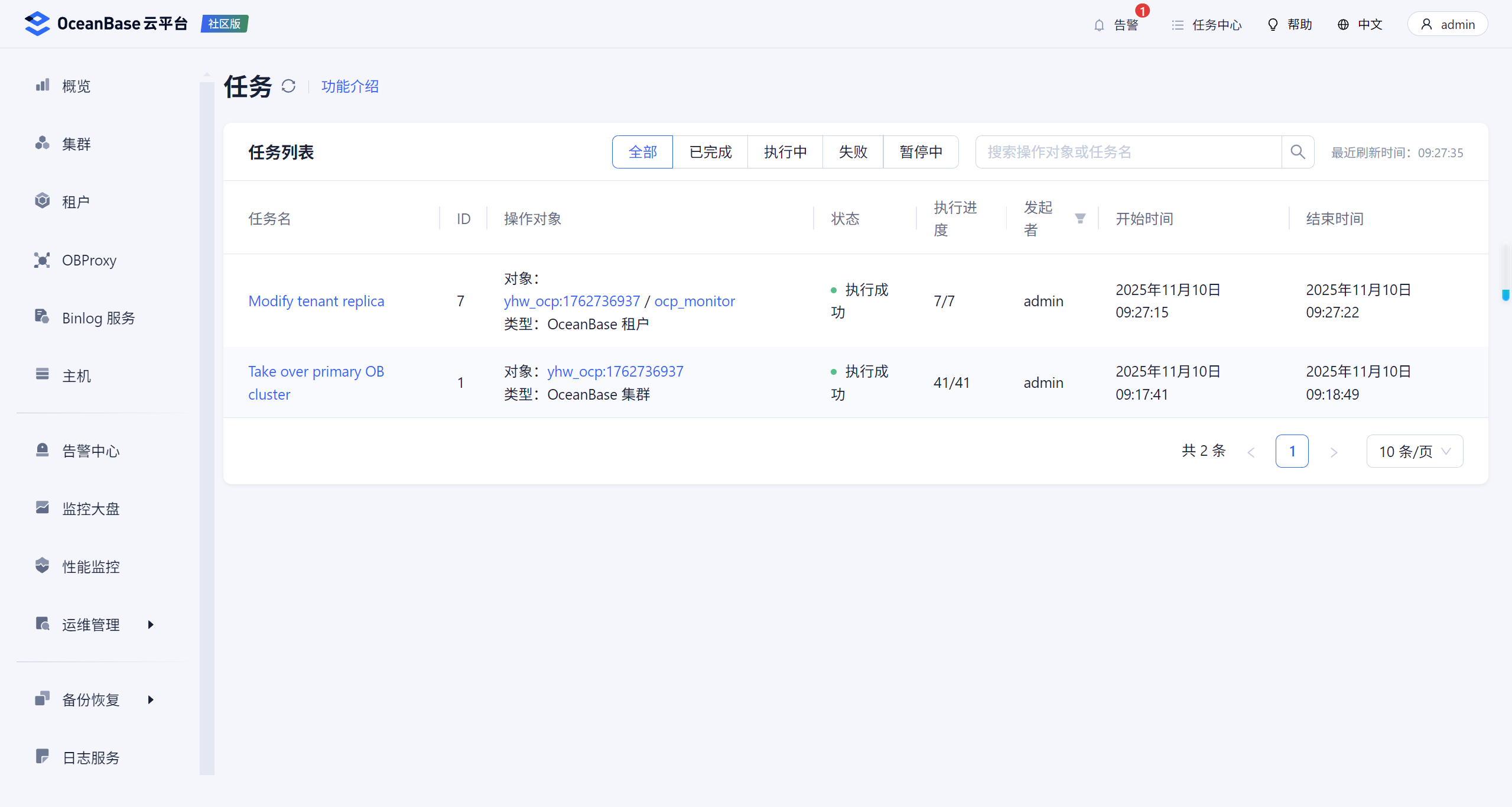The width and height of the screenshot is (1512, 807).
Task: Select the 已完成 filter option
Action: point(710,152)
